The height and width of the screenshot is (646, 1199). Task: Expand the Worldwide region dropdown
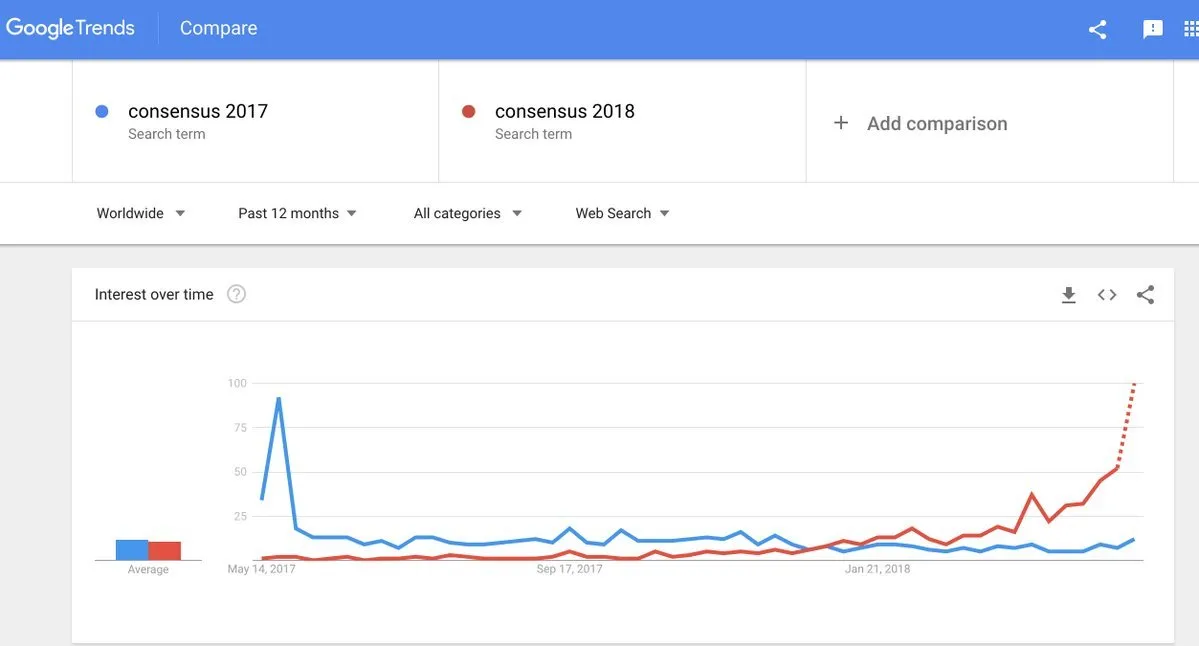tap(141, 213)
